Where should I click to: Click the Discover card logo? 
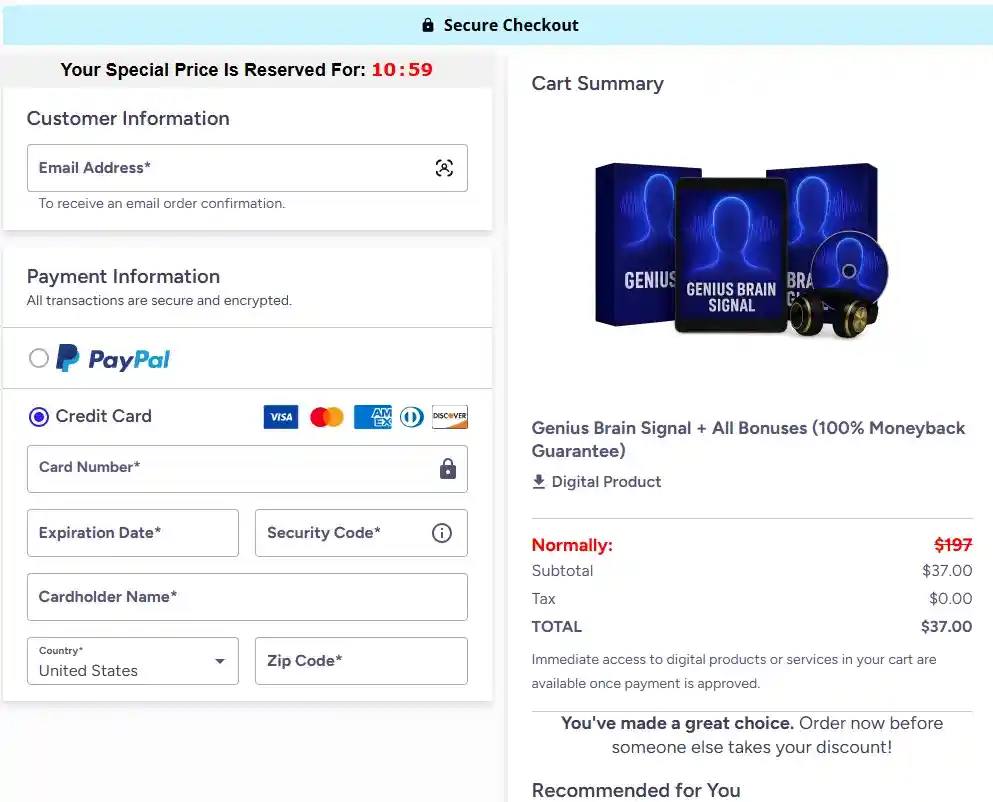[449, 417]
